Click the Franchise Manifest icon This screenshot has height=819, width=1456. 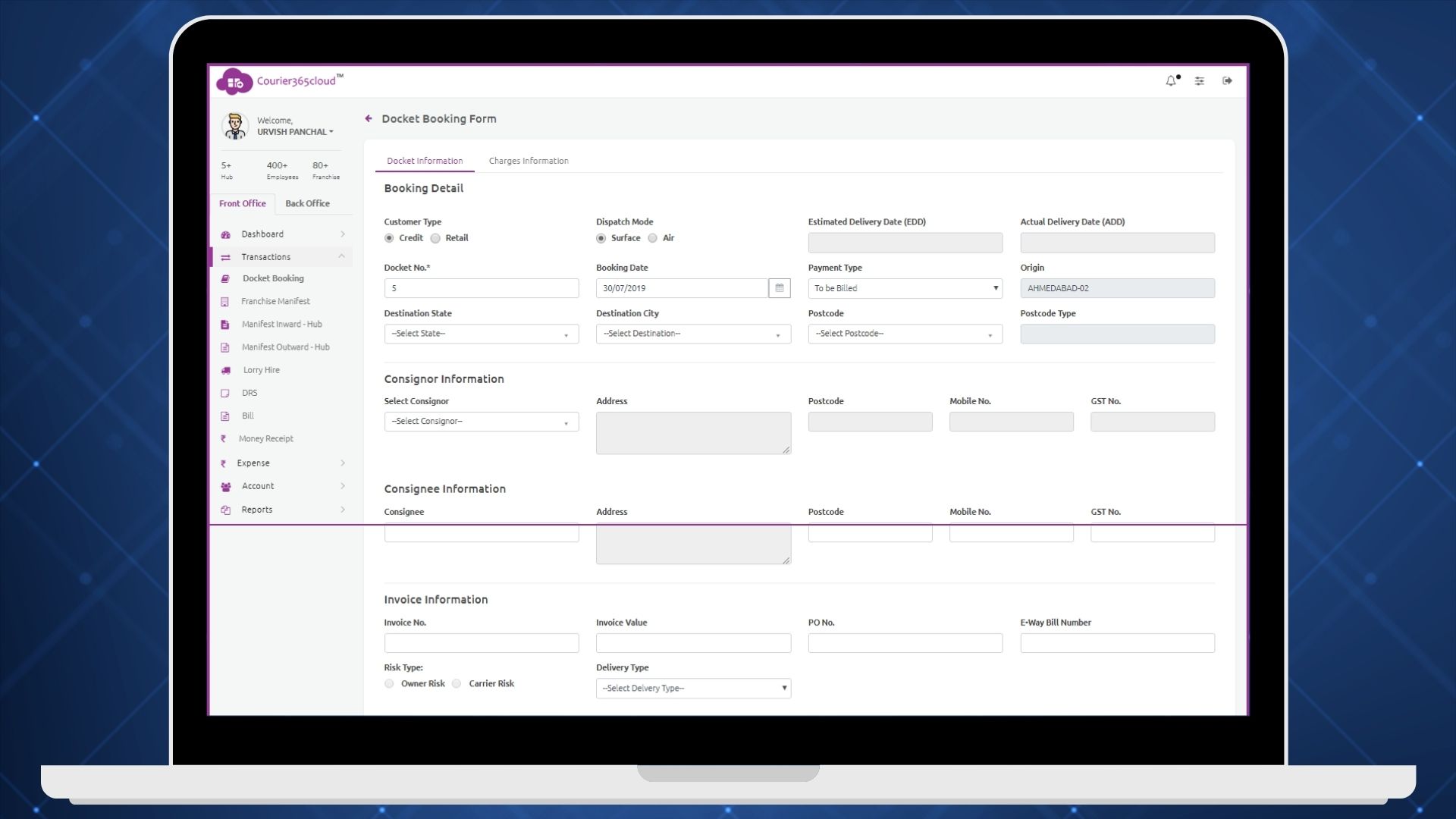click(224, 302)
